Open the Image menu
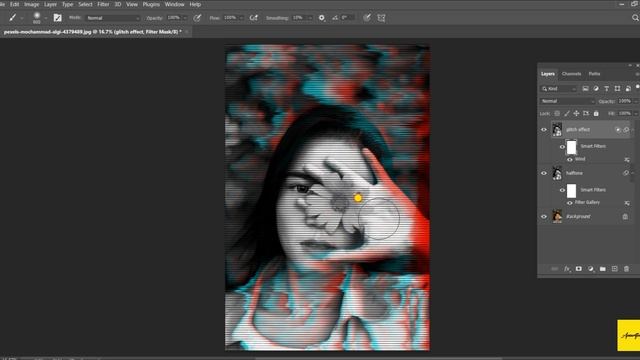 point(31,4)
